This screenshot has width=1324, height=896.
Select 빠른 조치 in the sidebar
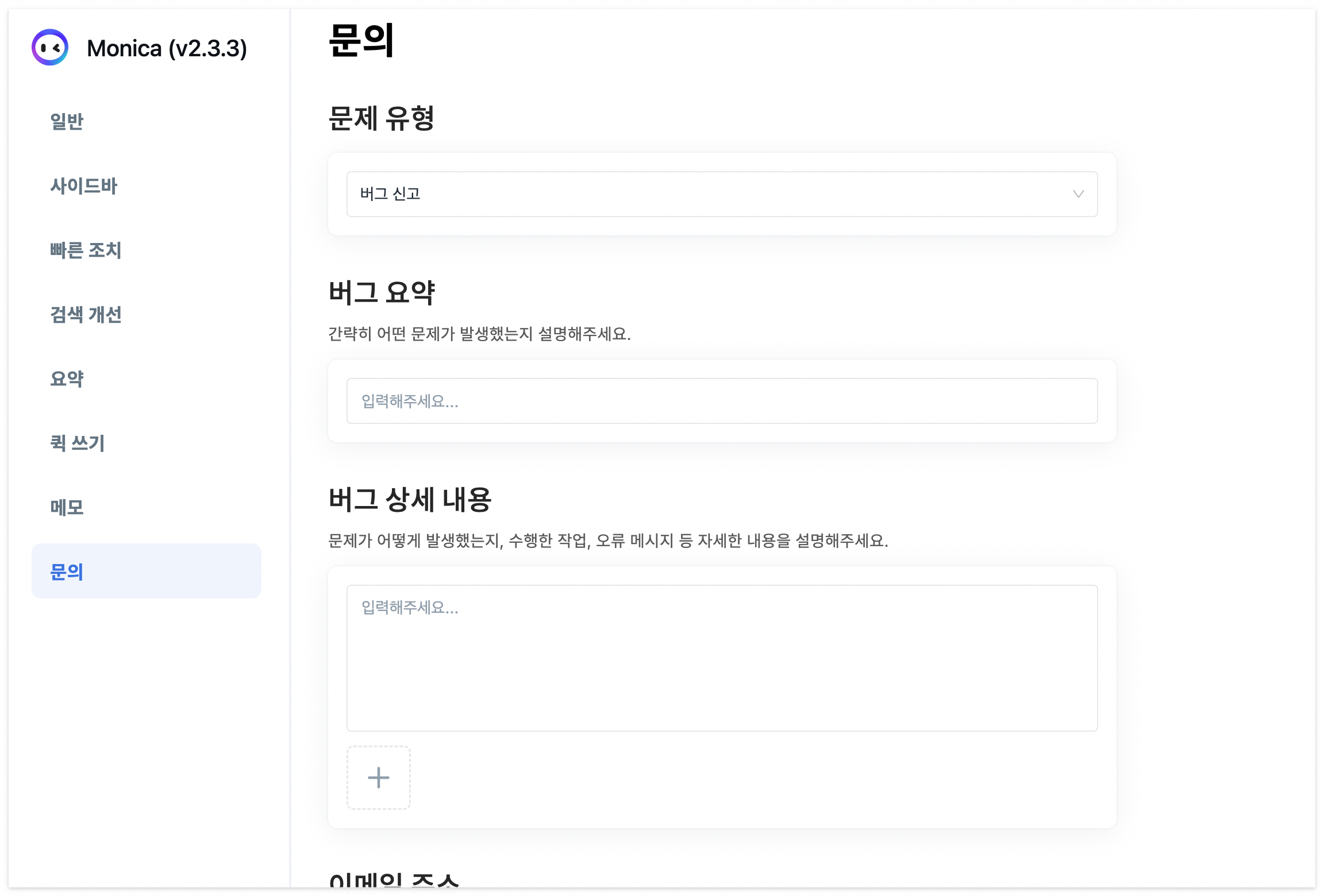(x=86, y=250)
